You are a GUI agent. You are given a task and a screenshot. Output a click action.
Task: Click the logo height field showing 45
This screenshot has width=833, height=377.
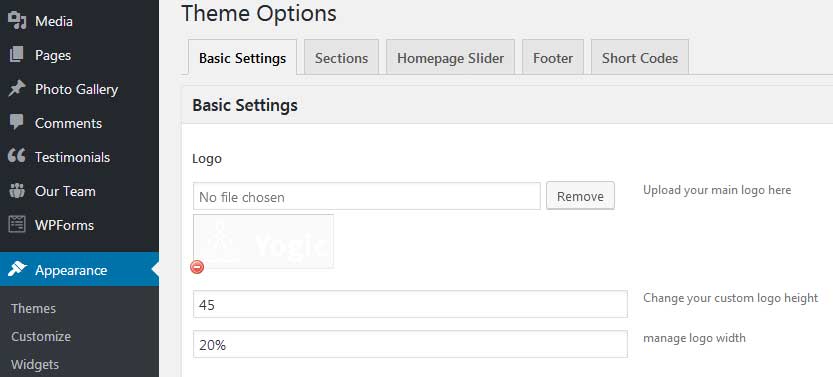point(410,304)
